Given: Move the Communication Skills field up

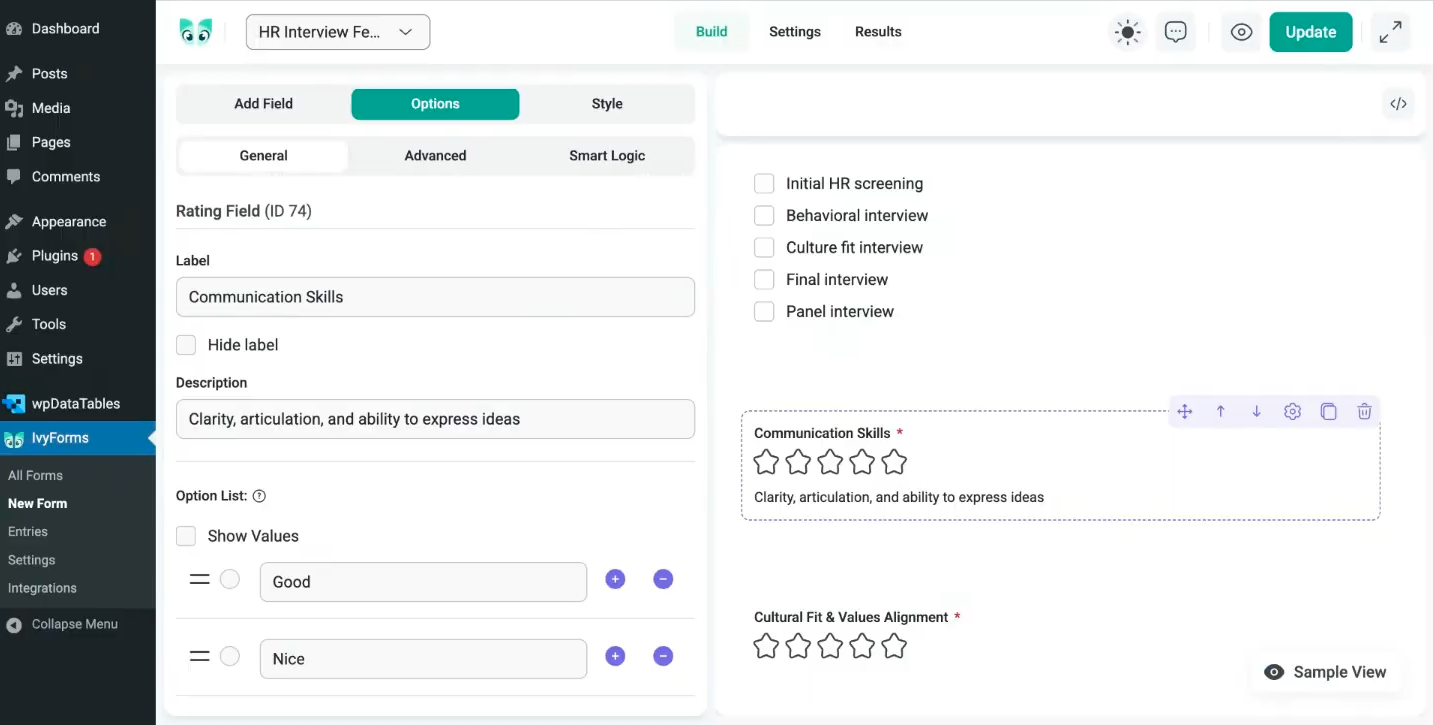Looking at the screenshot, I should [1220, 411].
